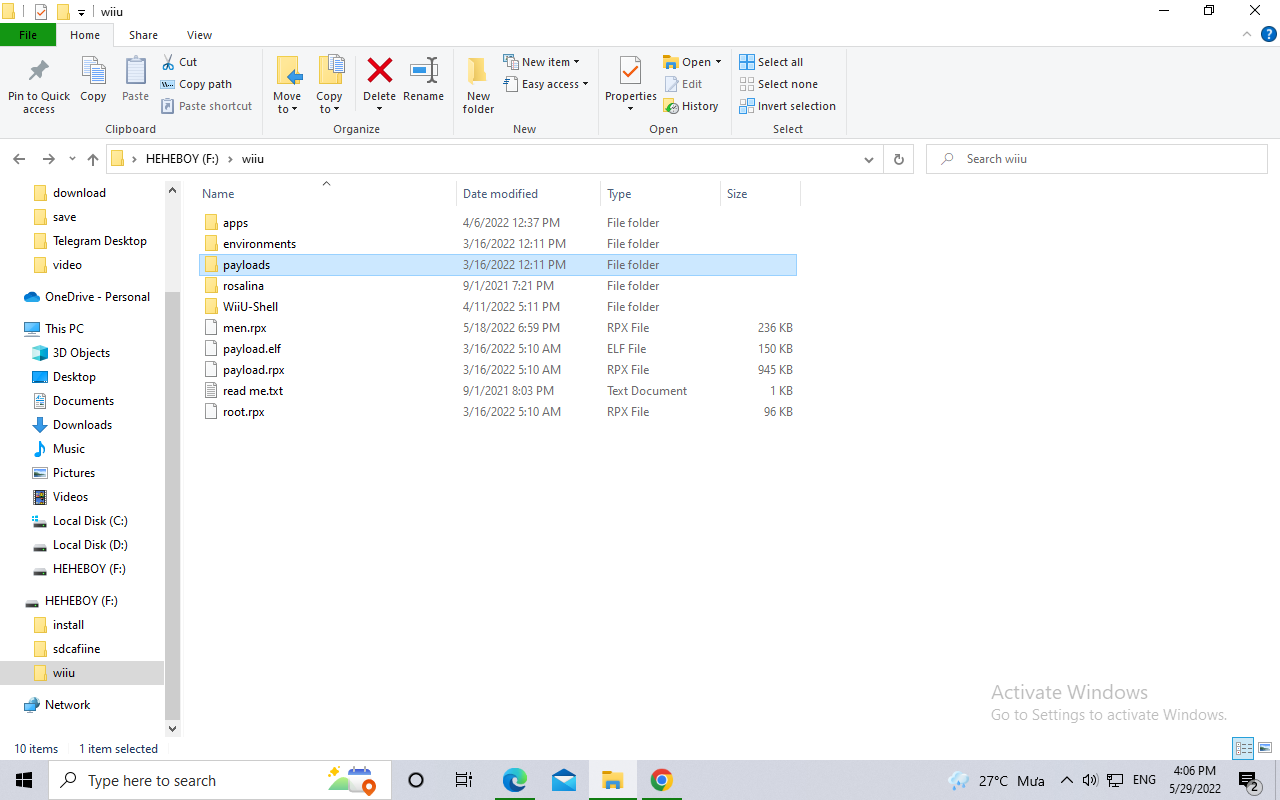Select the environments folder
This screenshot has width=1280, height=800.
(497, 244)
